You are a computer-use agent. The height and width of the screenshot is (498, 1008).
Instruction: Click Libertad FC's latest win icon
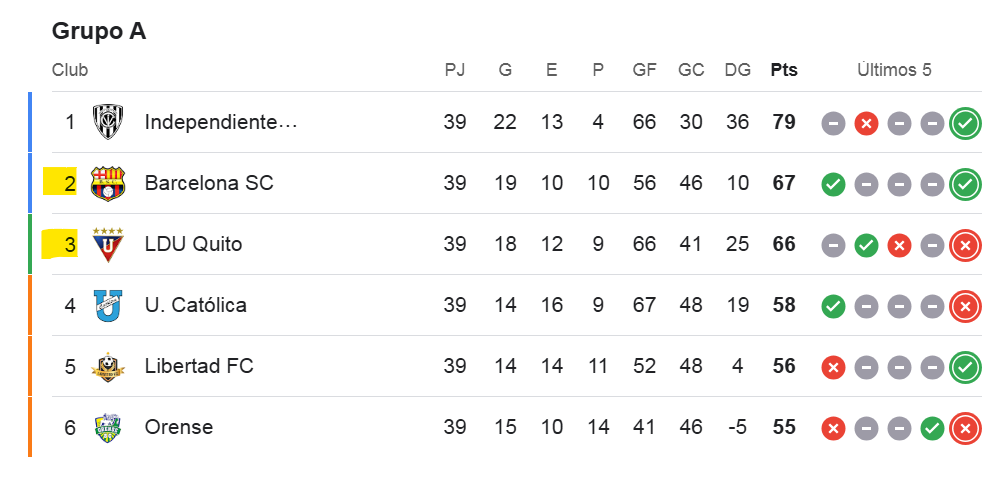click(965, 367)
